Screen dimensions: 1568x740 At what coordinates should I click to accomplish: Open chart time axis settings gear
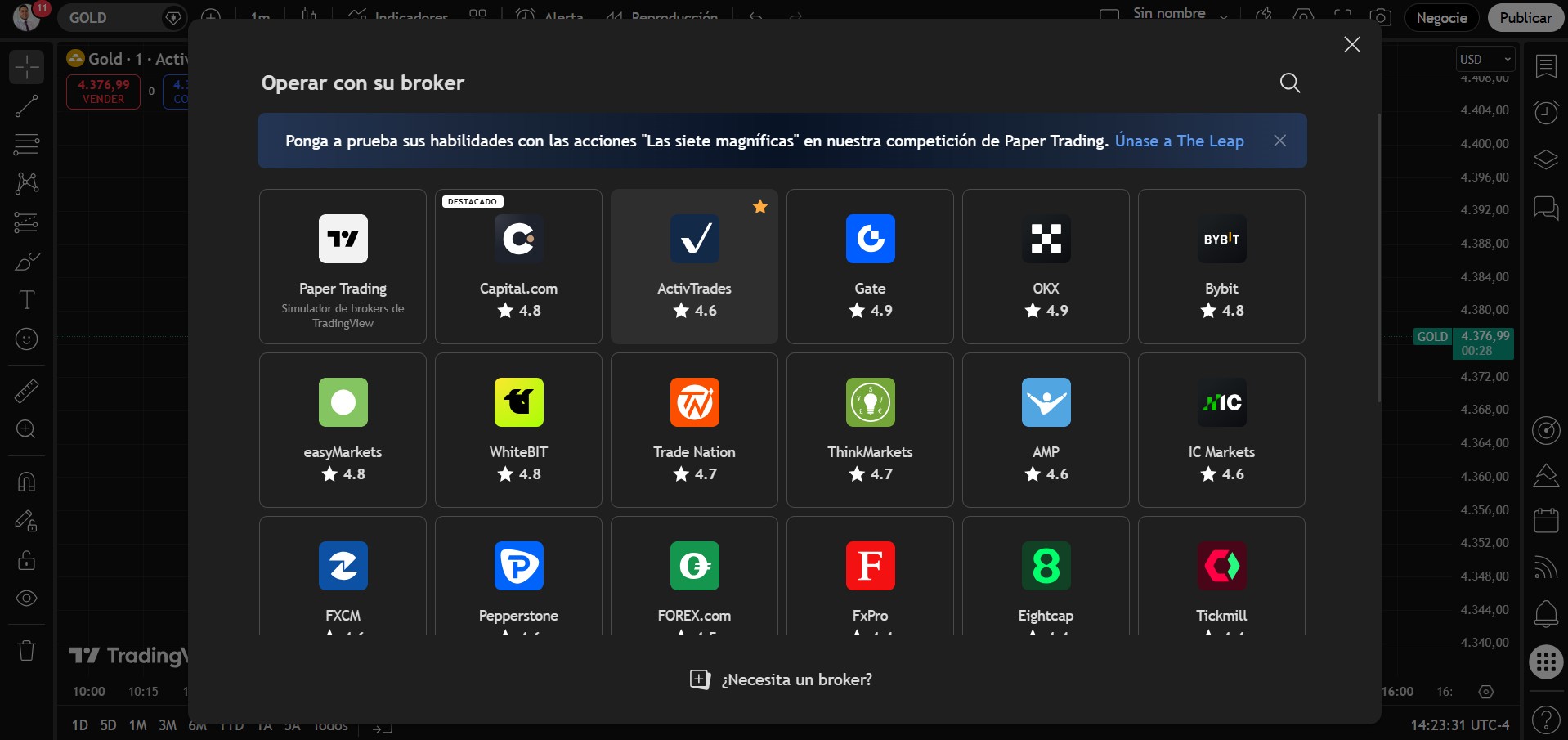tap(1486, 692)
